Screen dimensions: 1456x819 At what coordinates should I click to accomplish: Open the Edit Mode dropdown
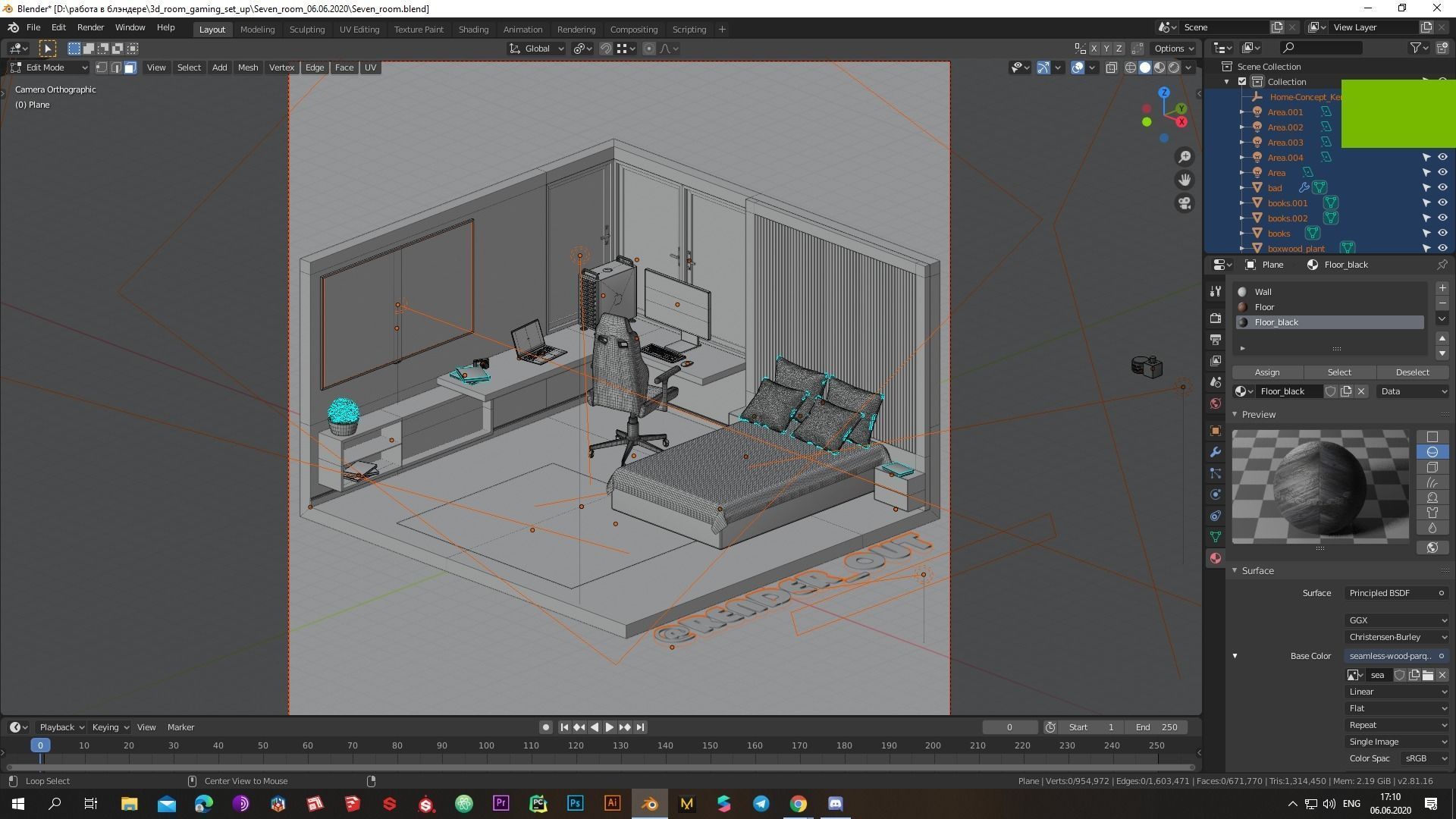49,67
